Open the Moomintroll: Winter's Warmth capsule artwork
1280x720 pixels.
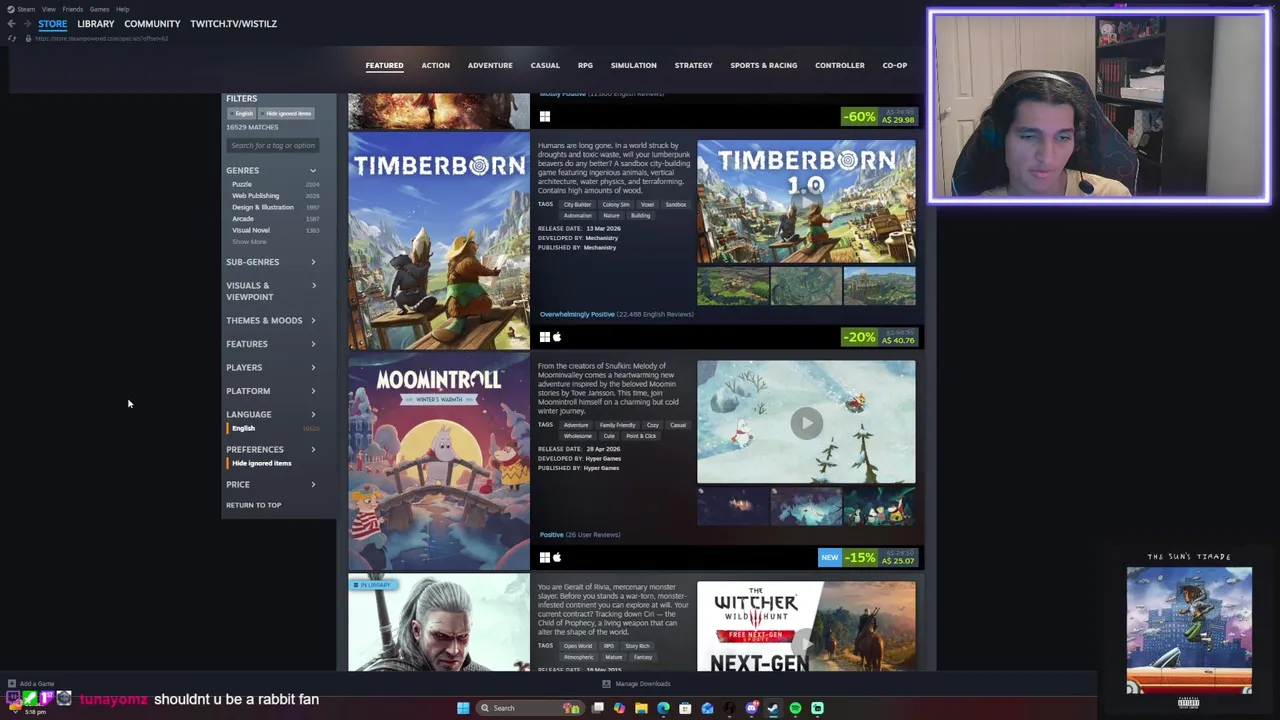[x=439, y=462]
